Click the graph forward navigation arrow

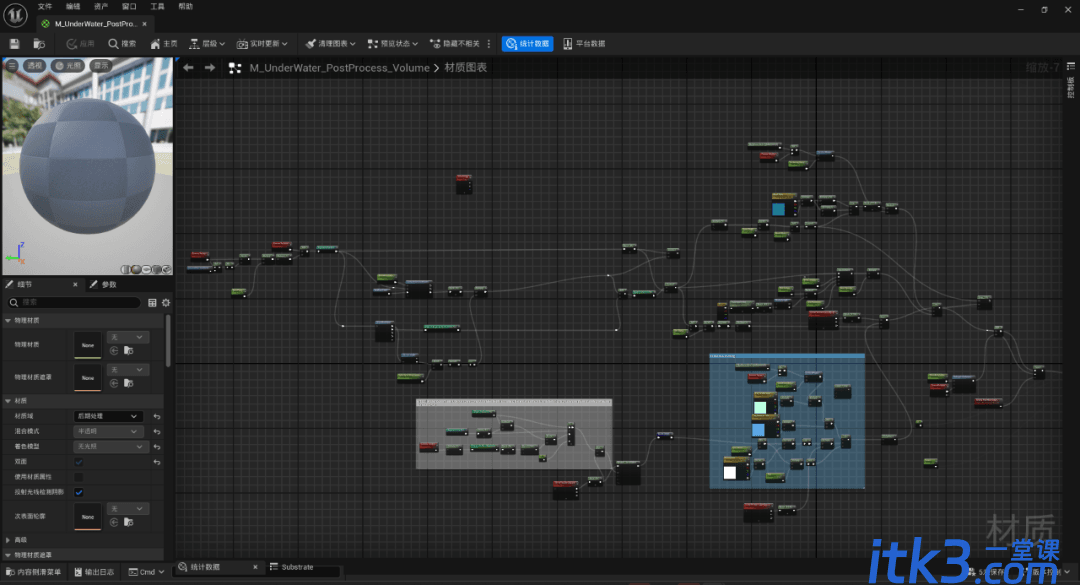pos(210,68)
